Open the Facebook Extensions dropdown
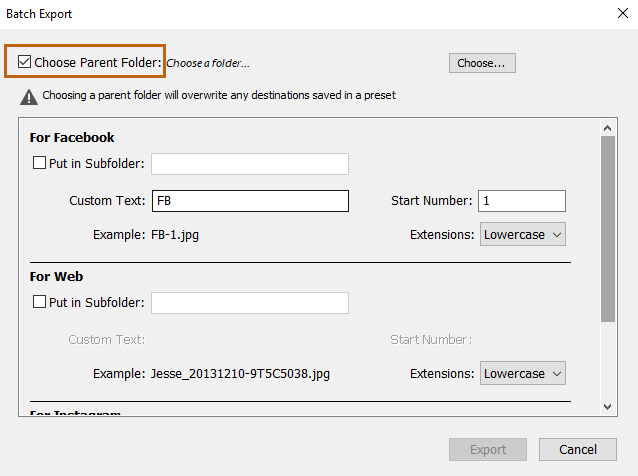638x476 pixels. tap(523, 235)
